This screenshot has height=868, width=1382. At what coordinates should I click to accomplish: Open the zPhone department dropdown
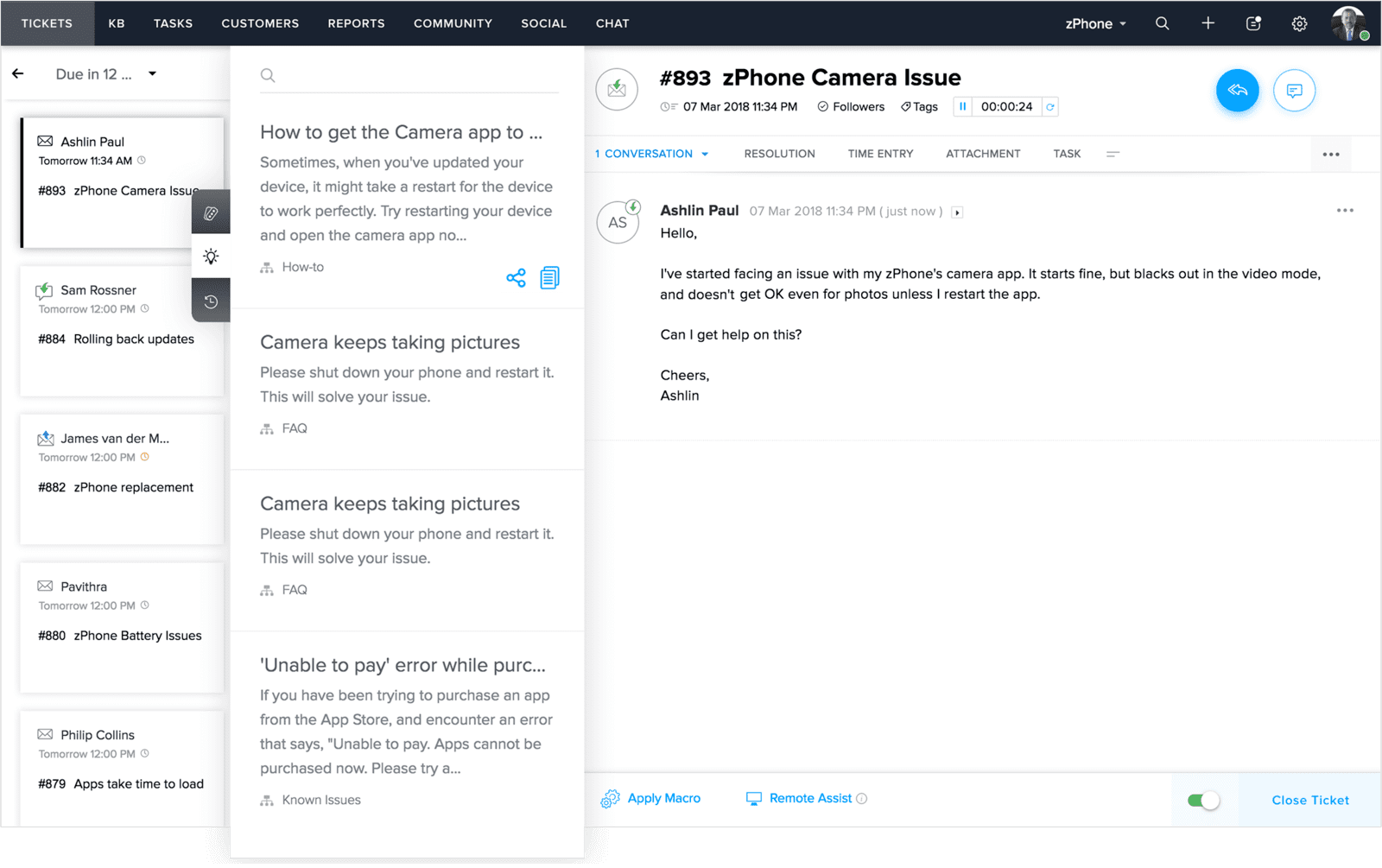(x=1095, y=24)
